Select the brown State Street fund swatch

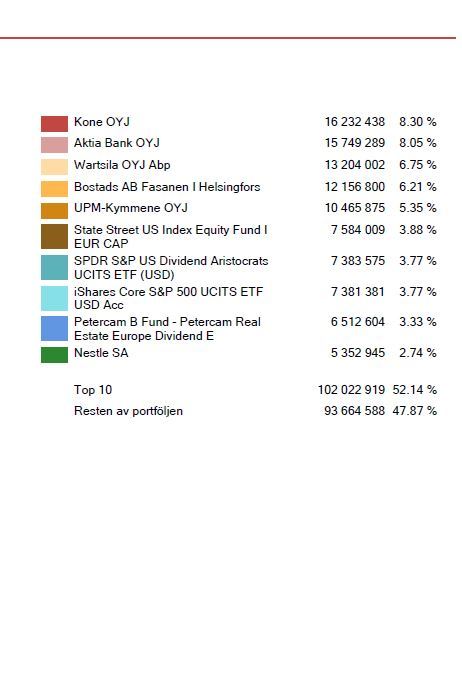click(x=54, y=236)
